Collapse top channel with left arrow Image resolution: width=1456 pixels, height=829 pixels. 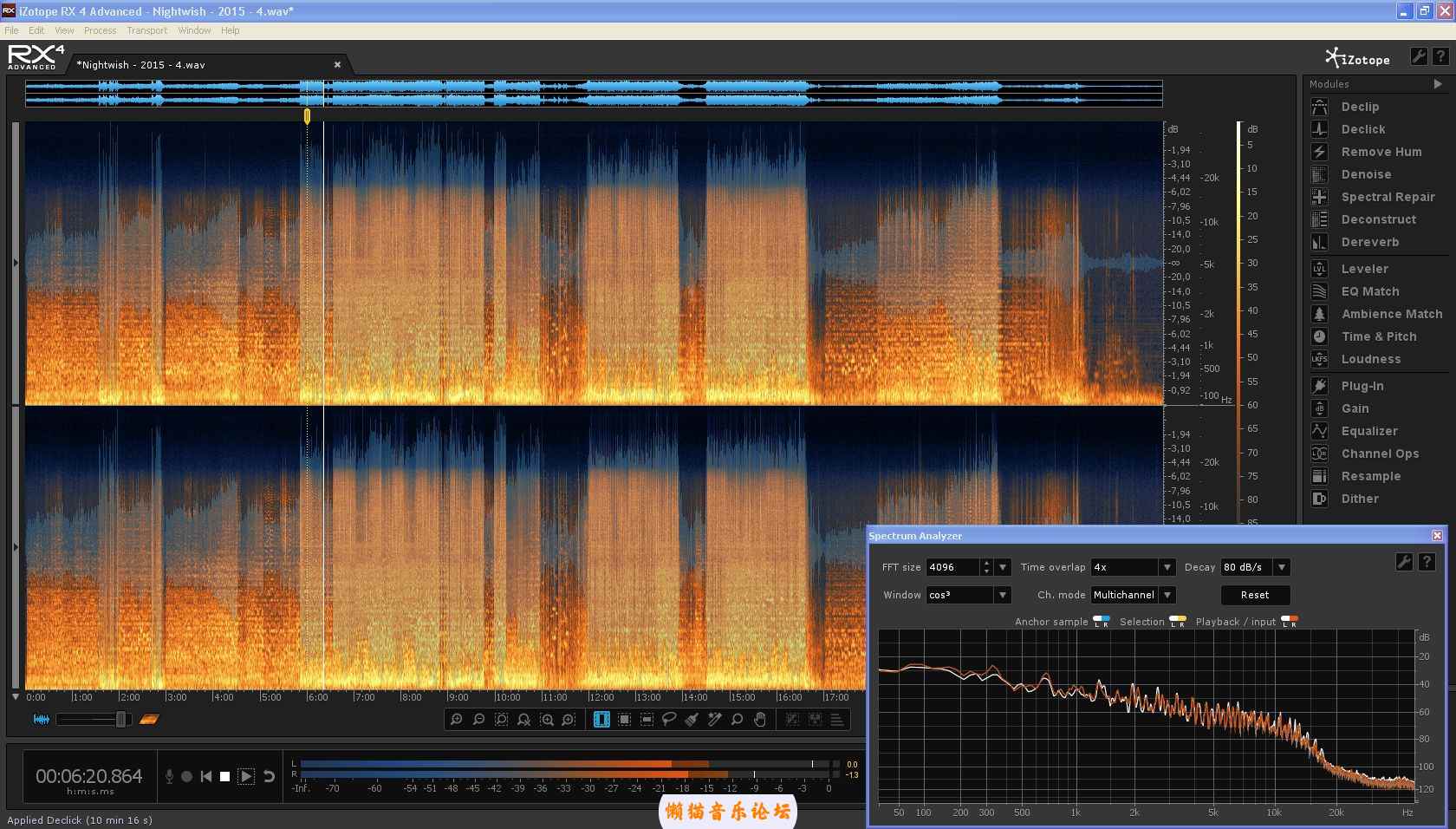(16, 262)
